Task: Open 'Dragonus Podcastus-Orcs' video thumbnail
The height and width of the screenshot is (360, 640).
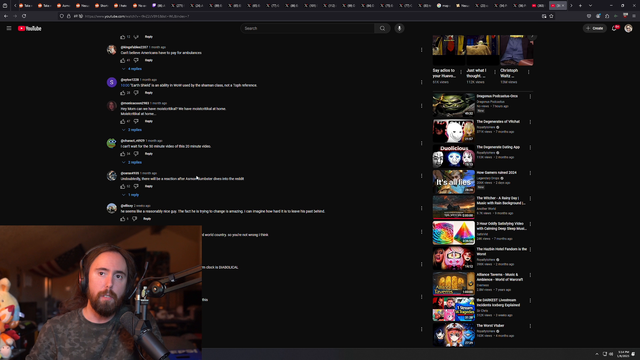Action: click(x=453, y=104)
